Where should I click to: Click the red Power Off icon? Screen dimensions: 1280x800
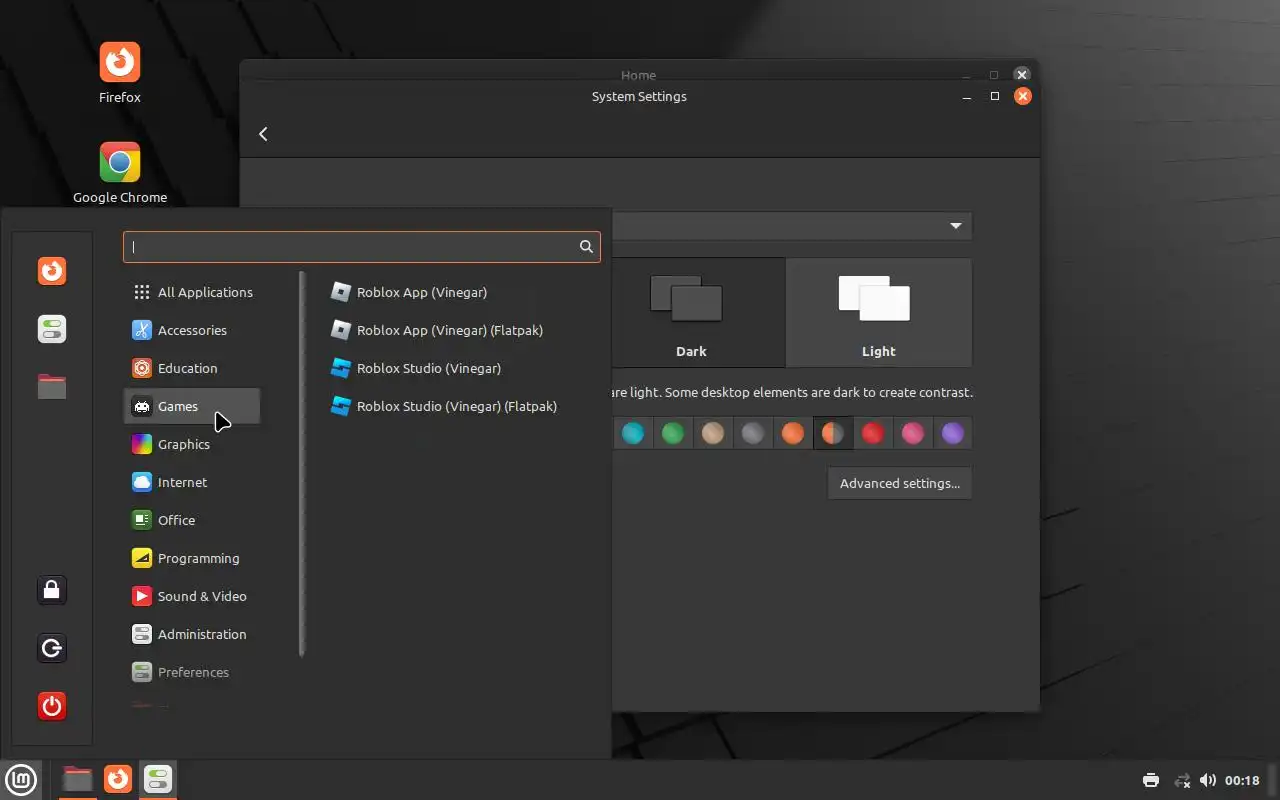52,706
